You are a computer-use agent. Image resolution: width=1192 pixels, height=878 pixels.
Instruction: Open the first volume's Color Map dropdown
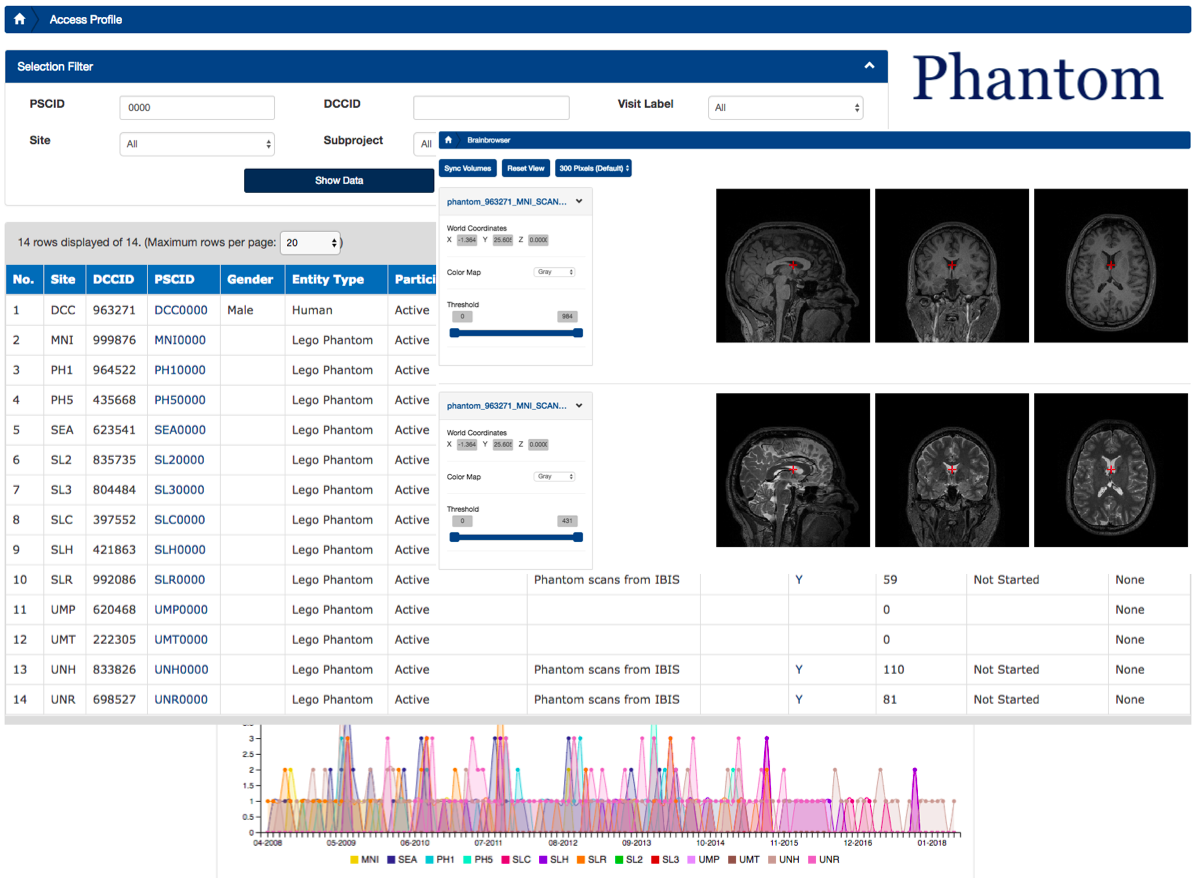555,272
